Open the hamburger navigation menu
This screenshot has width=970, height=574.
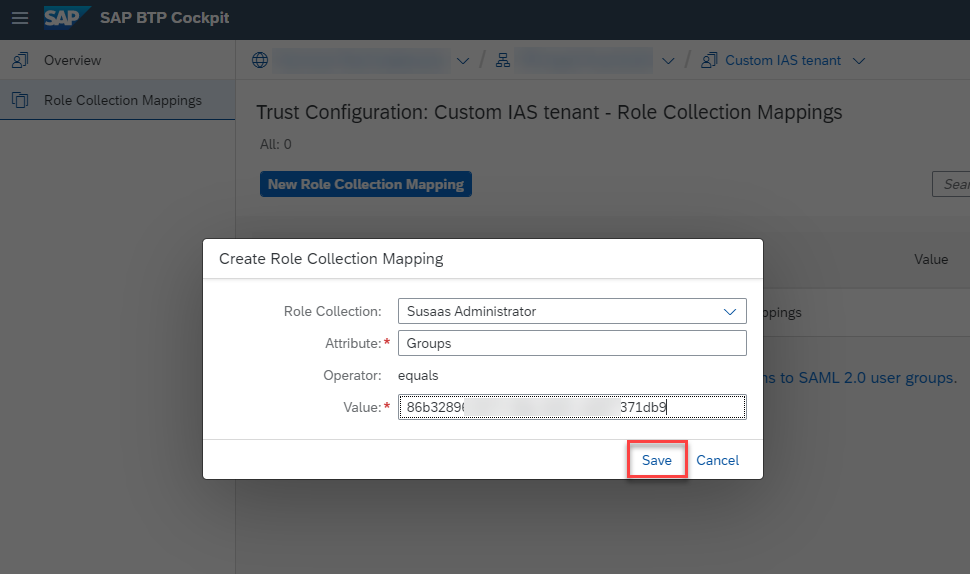click(20, 18)
